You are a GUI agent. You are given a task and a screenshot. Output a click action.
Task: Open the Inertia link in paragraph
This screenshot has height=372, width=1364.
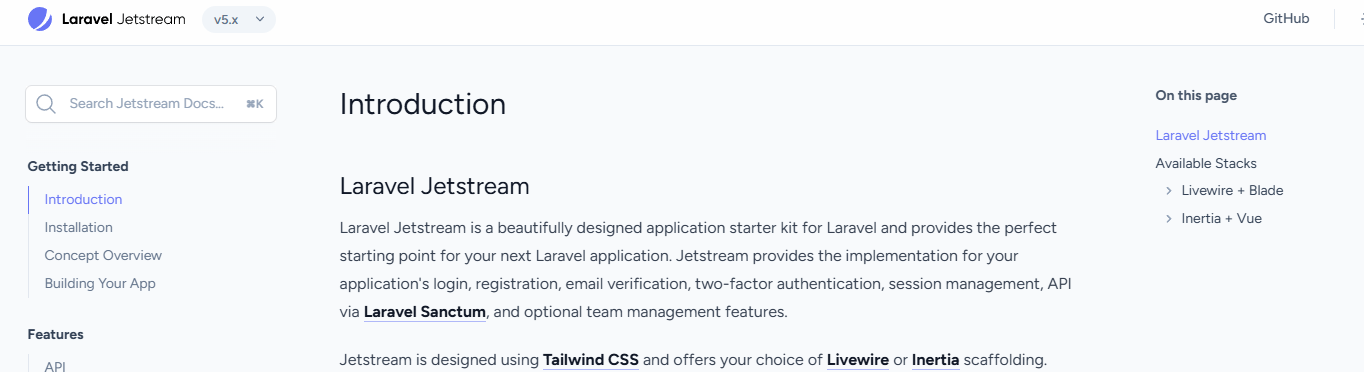[x=936, y=360]
